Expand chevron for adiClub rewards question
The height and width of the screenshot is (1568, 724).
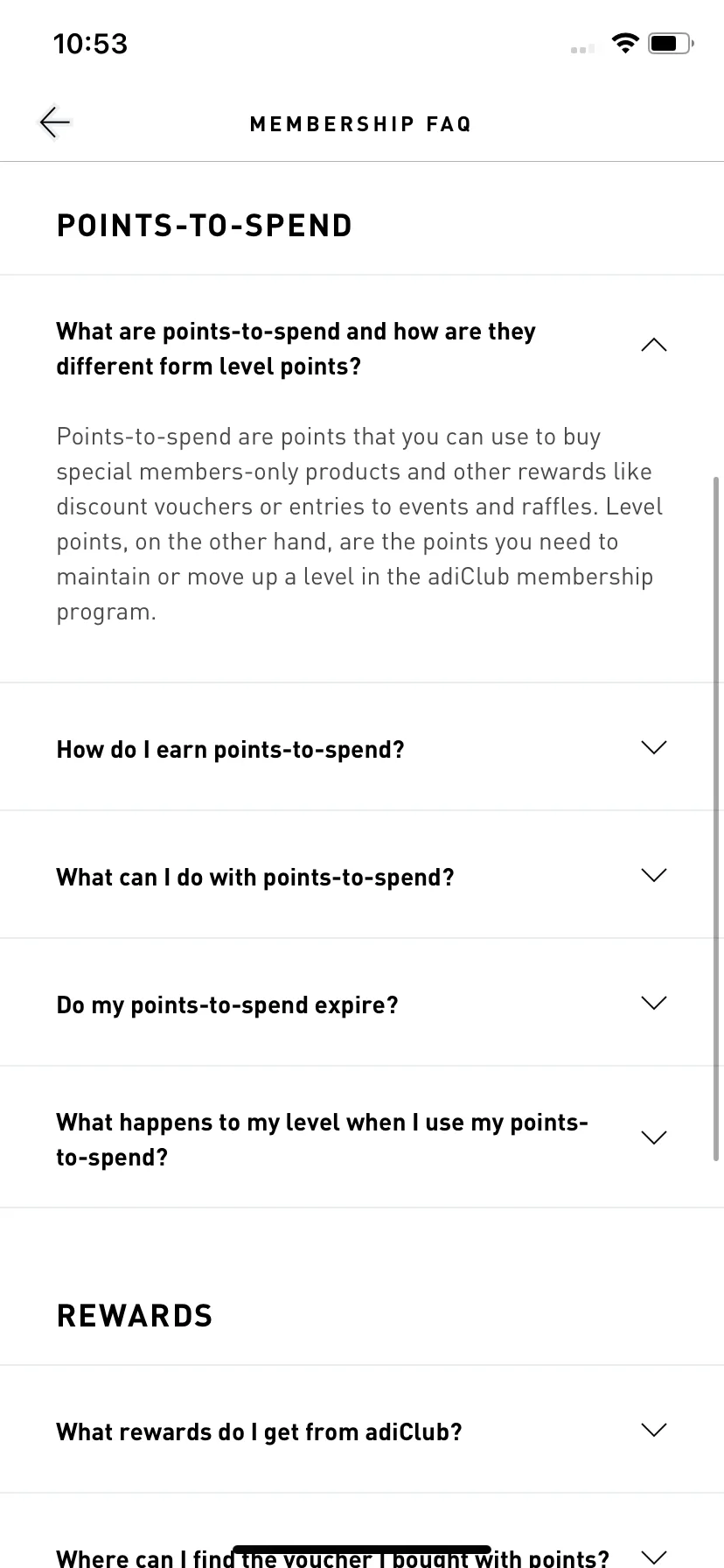point(653,1430)
